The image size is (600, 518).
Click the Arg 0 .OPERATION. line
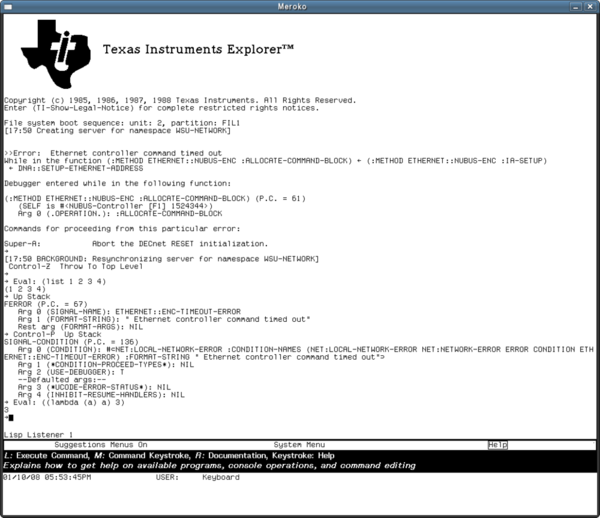tap(120, 213)
